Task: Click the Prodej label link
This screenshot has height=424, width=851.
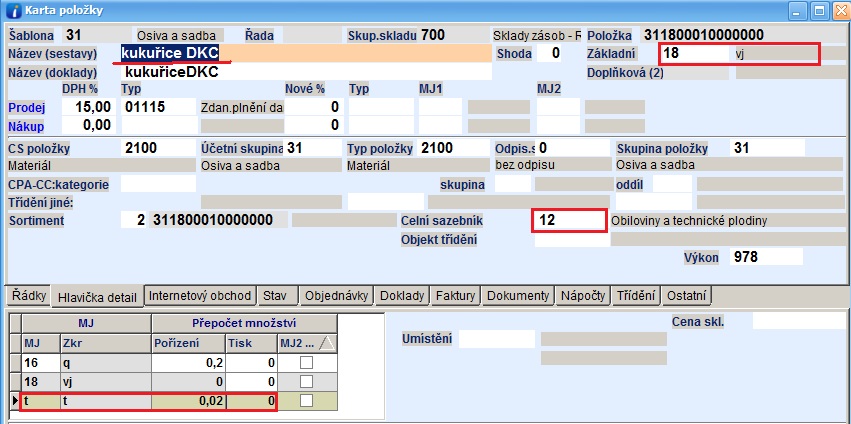Action: pyautogui.click(x=25, y=107)
